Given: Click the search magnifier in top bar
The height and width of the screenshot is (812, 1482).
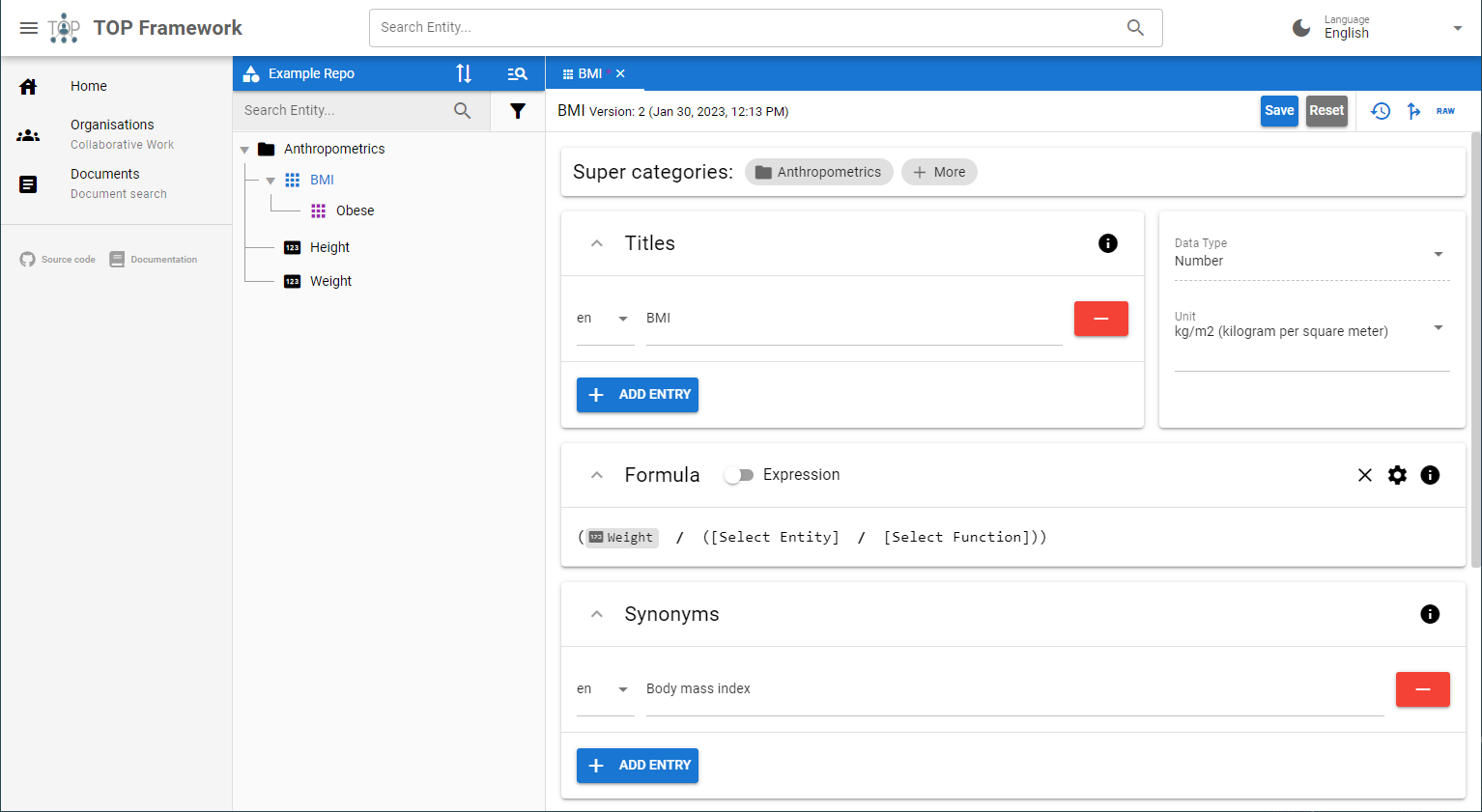Looking at the screenshot, I should (1135, 28).
